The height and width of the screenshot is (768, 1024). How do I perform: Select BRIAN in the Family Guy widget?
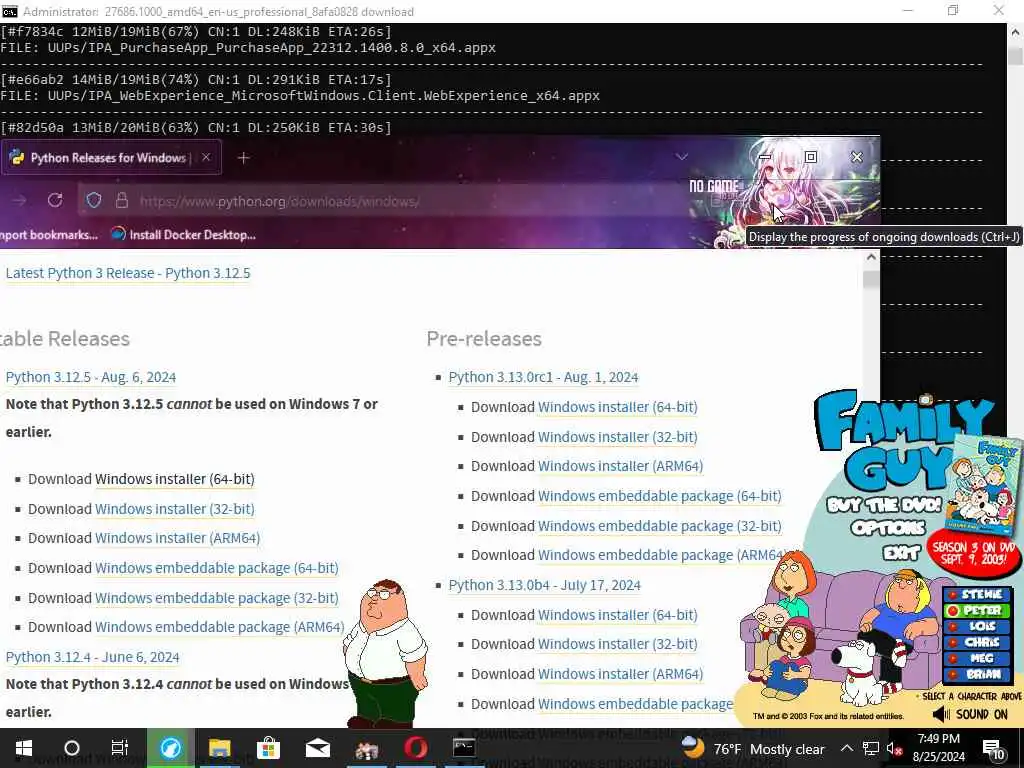point(976,674)
